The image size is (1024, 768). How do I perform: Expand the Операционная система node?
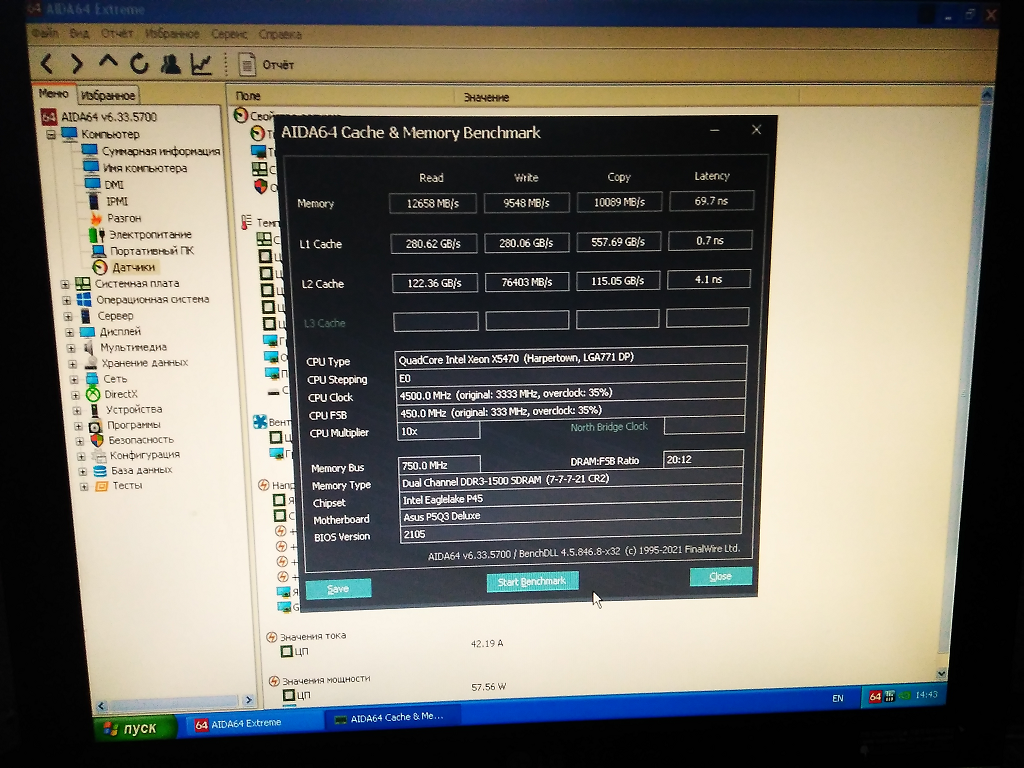click(67, 300)
